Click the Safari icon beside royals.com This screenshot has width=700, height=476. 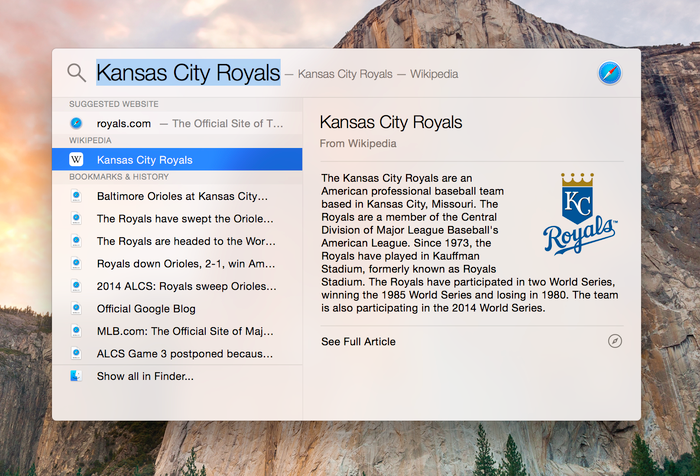(76, 123)
